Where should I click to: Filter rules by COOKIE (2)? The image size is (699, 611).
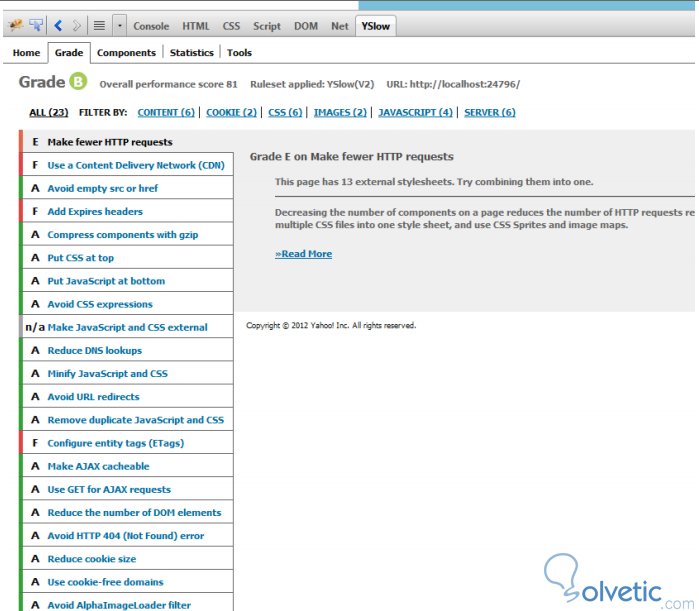231,112
